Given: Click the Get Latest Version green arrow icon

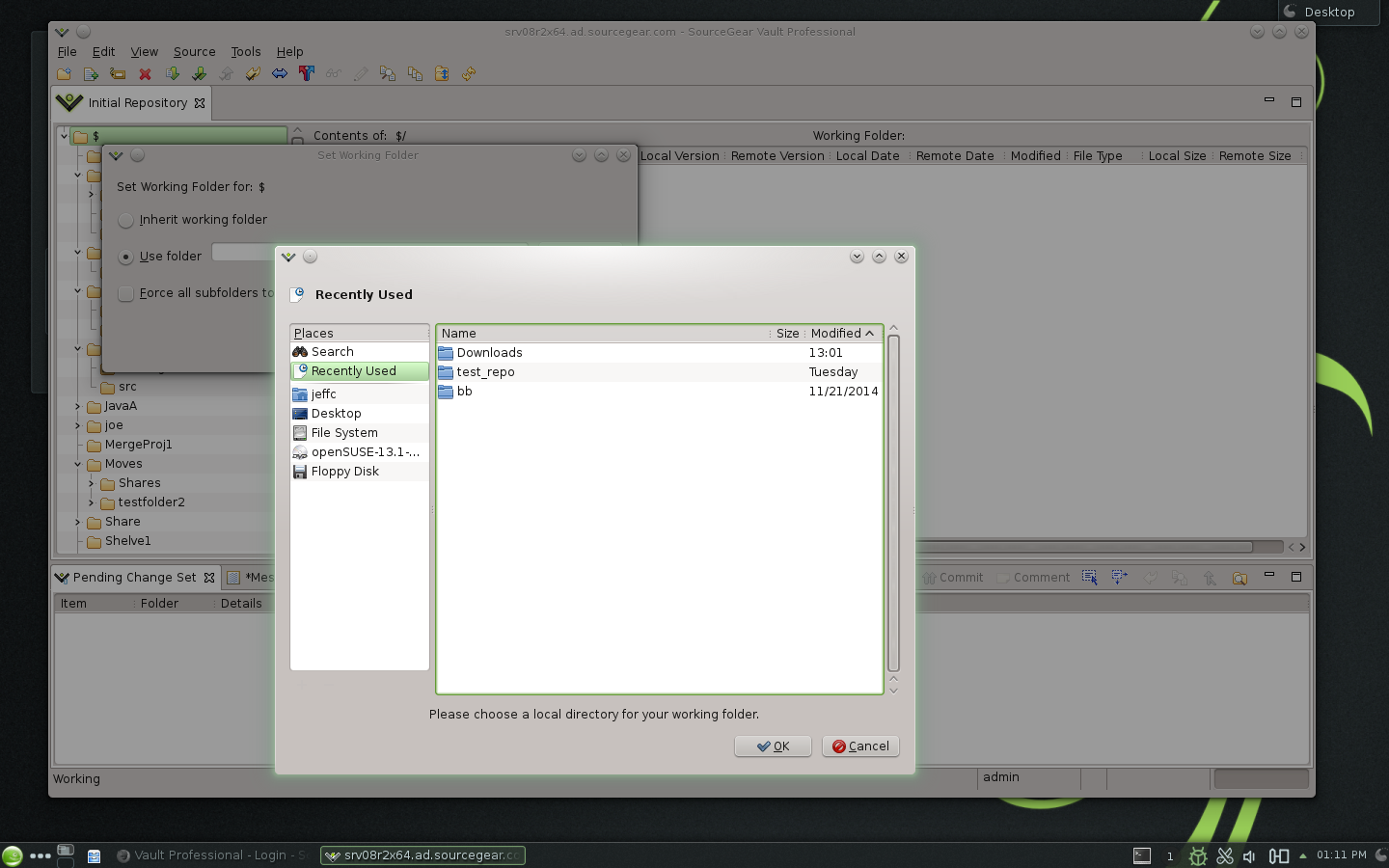Looking at the screenshot, I should 172,73.
